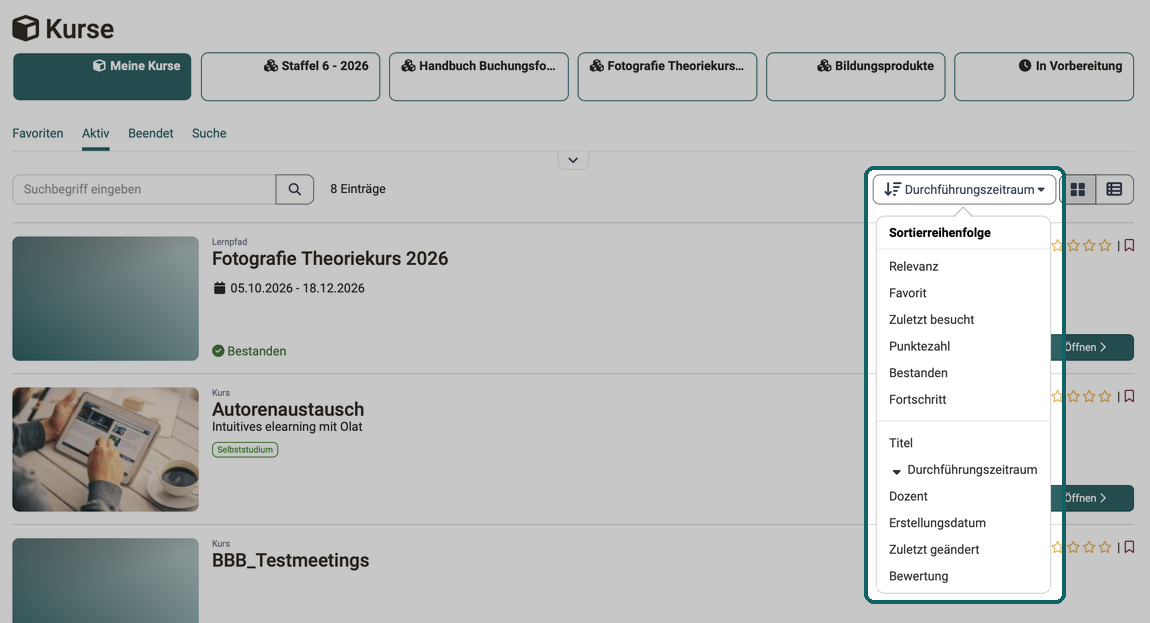Sort by Favorit
The width and height of the screenshot is (1150, 623).
[908, 293]
